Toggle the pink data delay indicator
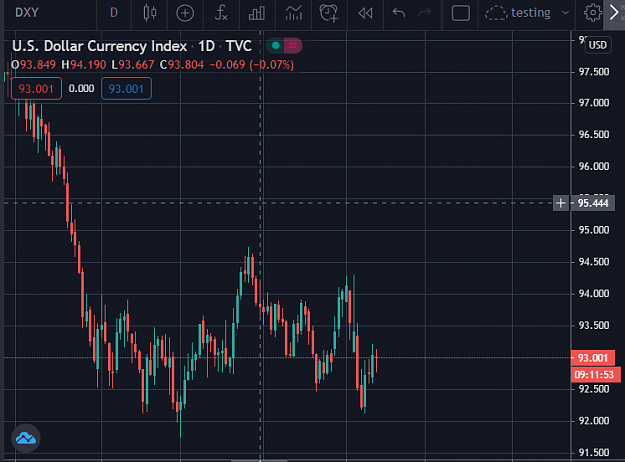625x462 pixels. point(293,46)
